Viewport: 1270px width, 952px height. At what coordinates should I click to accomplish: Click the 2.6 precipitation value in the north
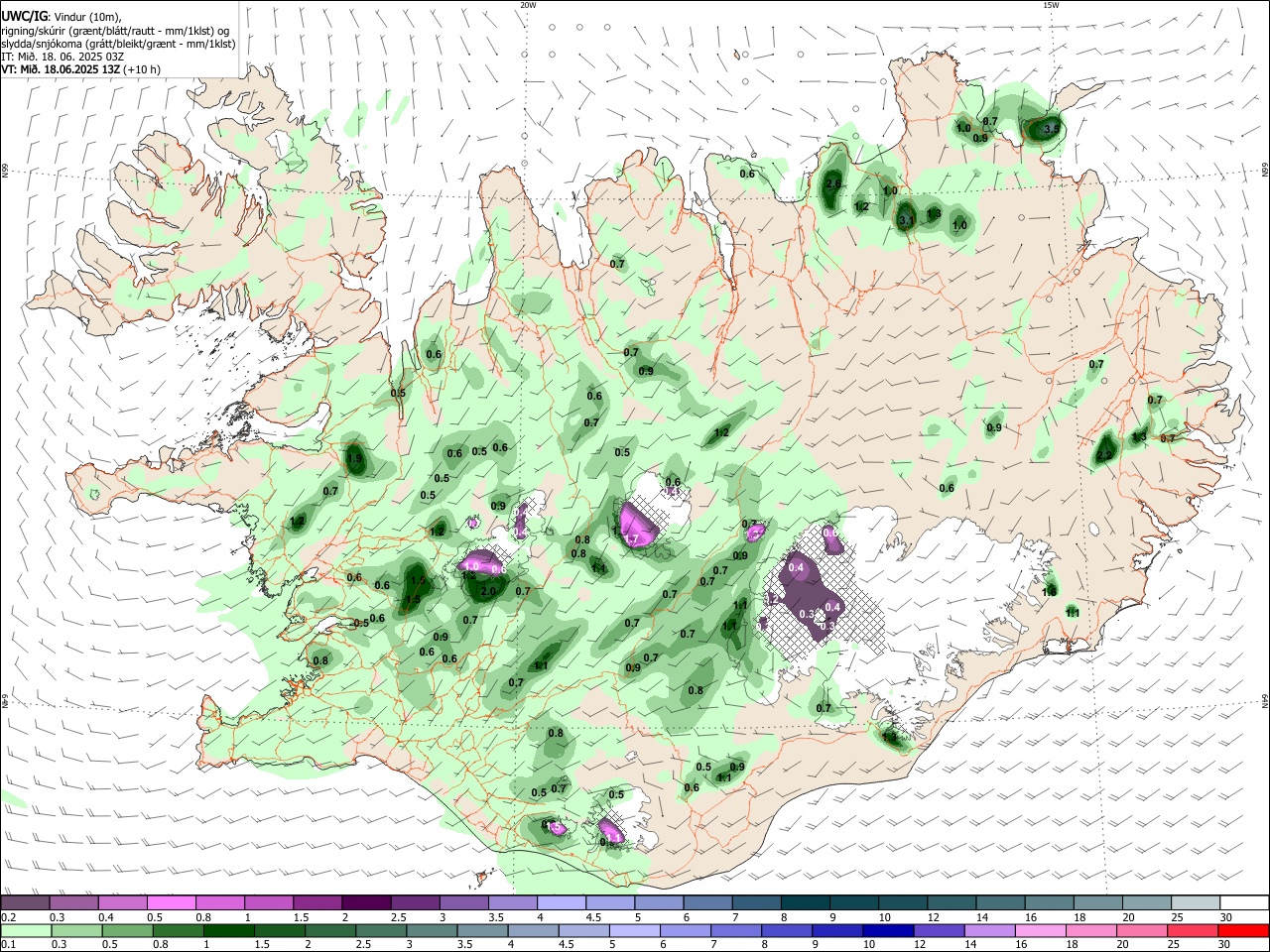833,183
